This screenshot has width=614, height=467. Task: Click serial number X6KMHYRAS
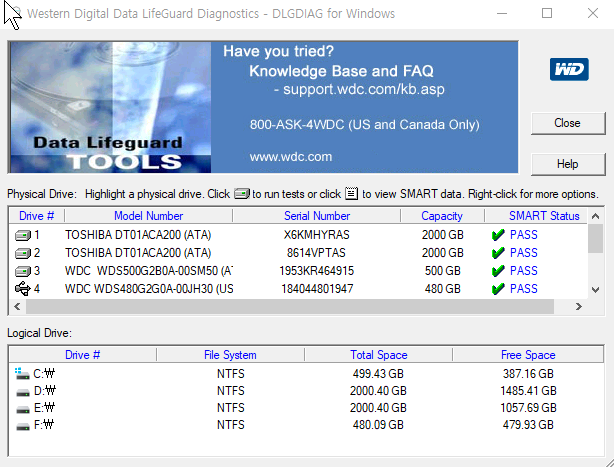click(317, 235)
